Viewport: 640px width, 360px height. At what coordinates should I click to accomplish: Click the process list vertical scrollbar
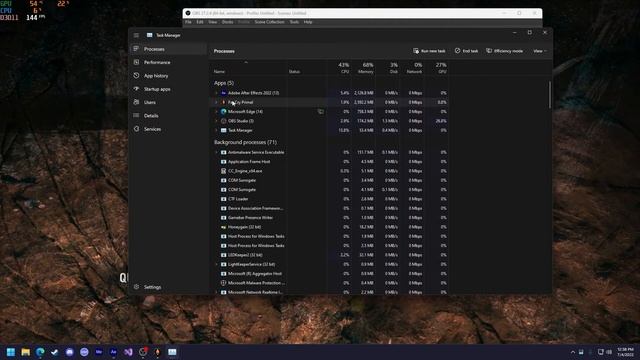click(550, 95)
